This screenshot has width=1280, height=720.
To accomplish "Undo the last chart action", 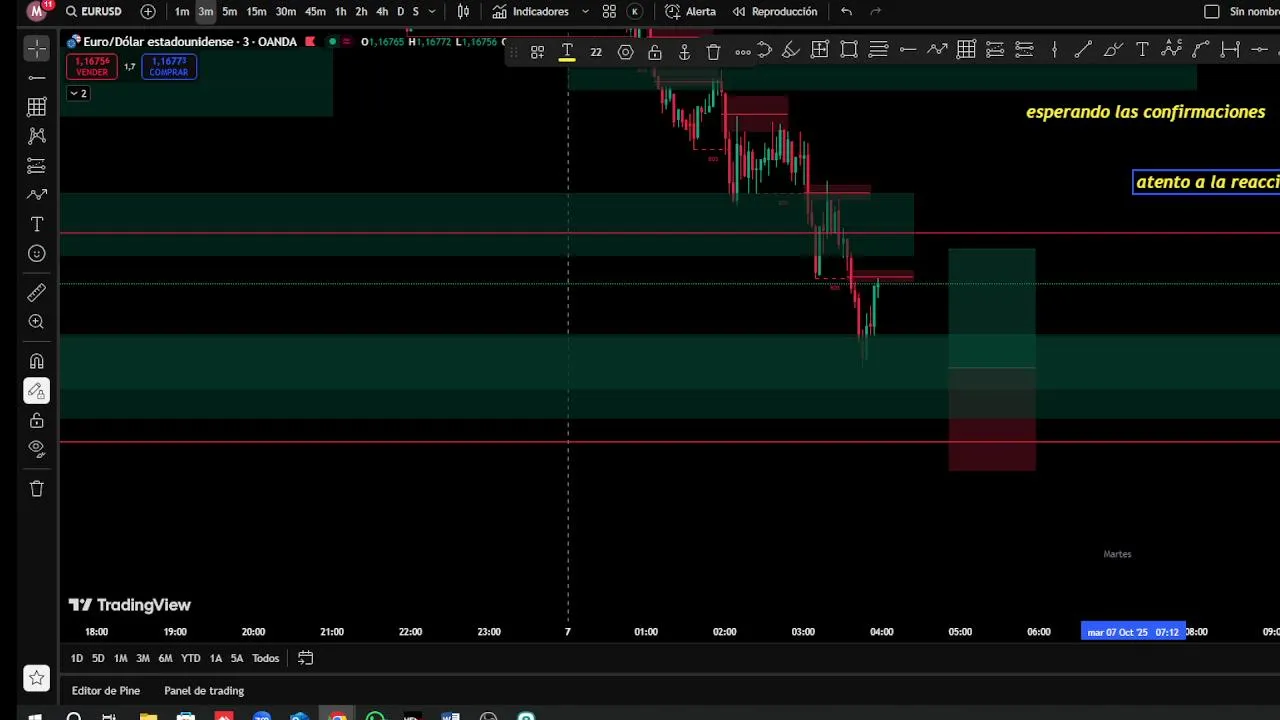I will click(x=846, y=11).
